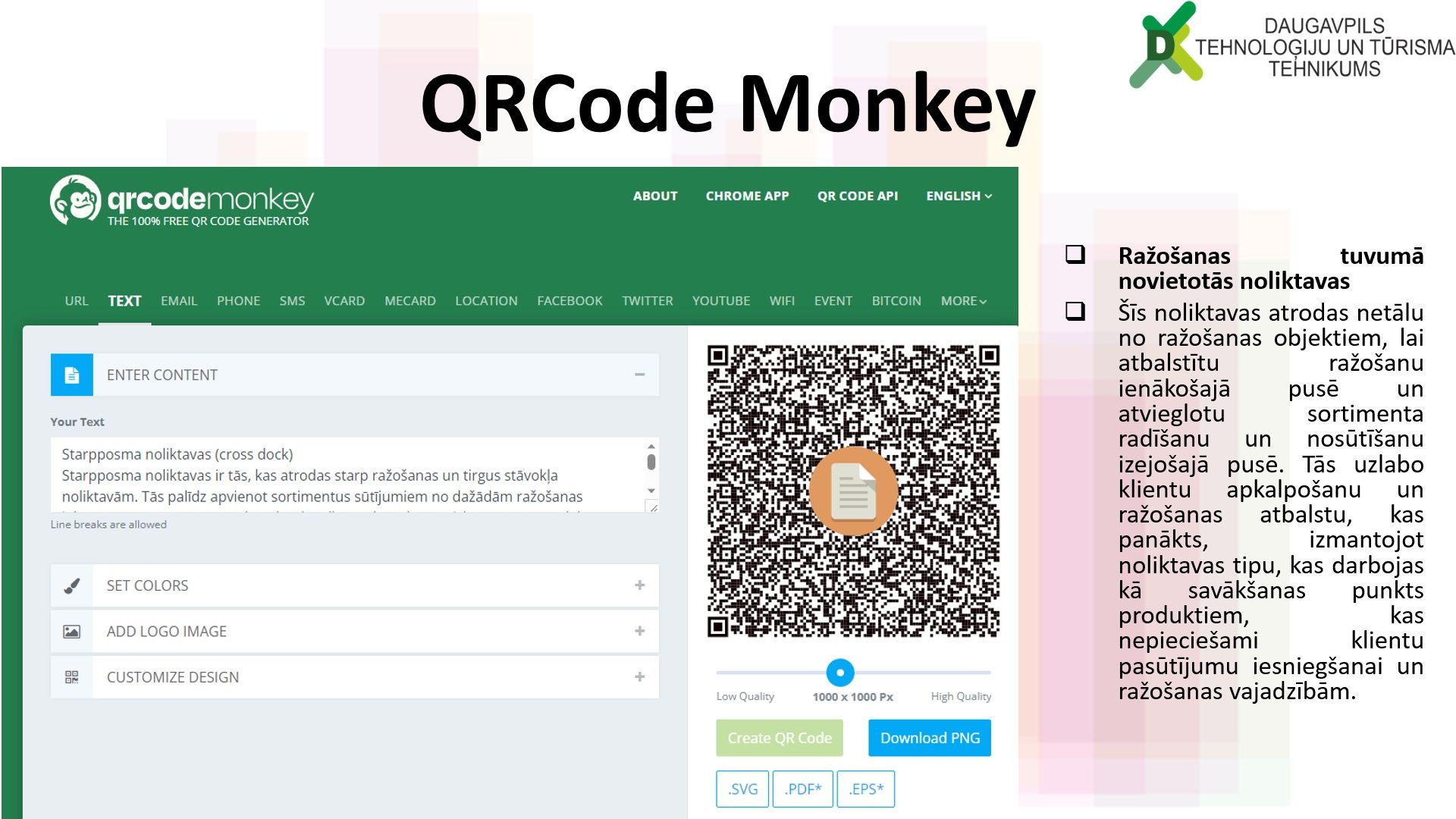Select the VCARD tab

pos(344,301)
